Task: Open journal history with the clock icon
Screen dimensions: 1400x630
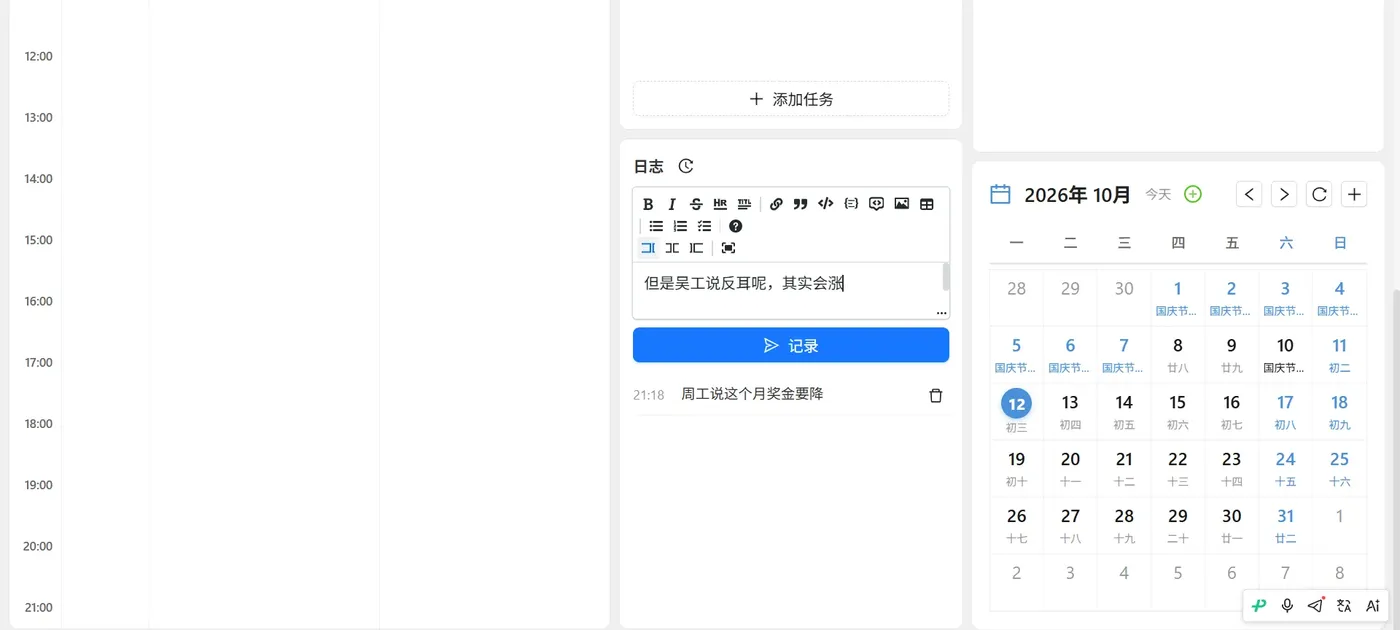Action: tap(686, 166)
